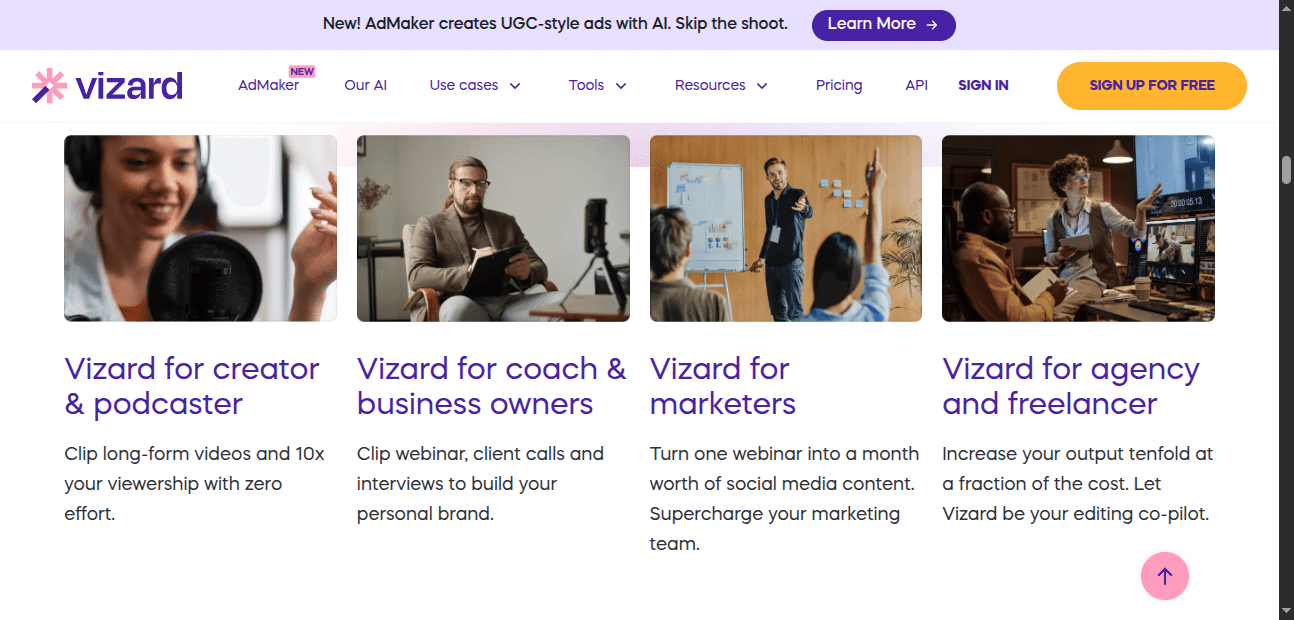Screen dimensions: 1294x620
Task: Open Vizard for coach & business owners
Action: [491, 386]
